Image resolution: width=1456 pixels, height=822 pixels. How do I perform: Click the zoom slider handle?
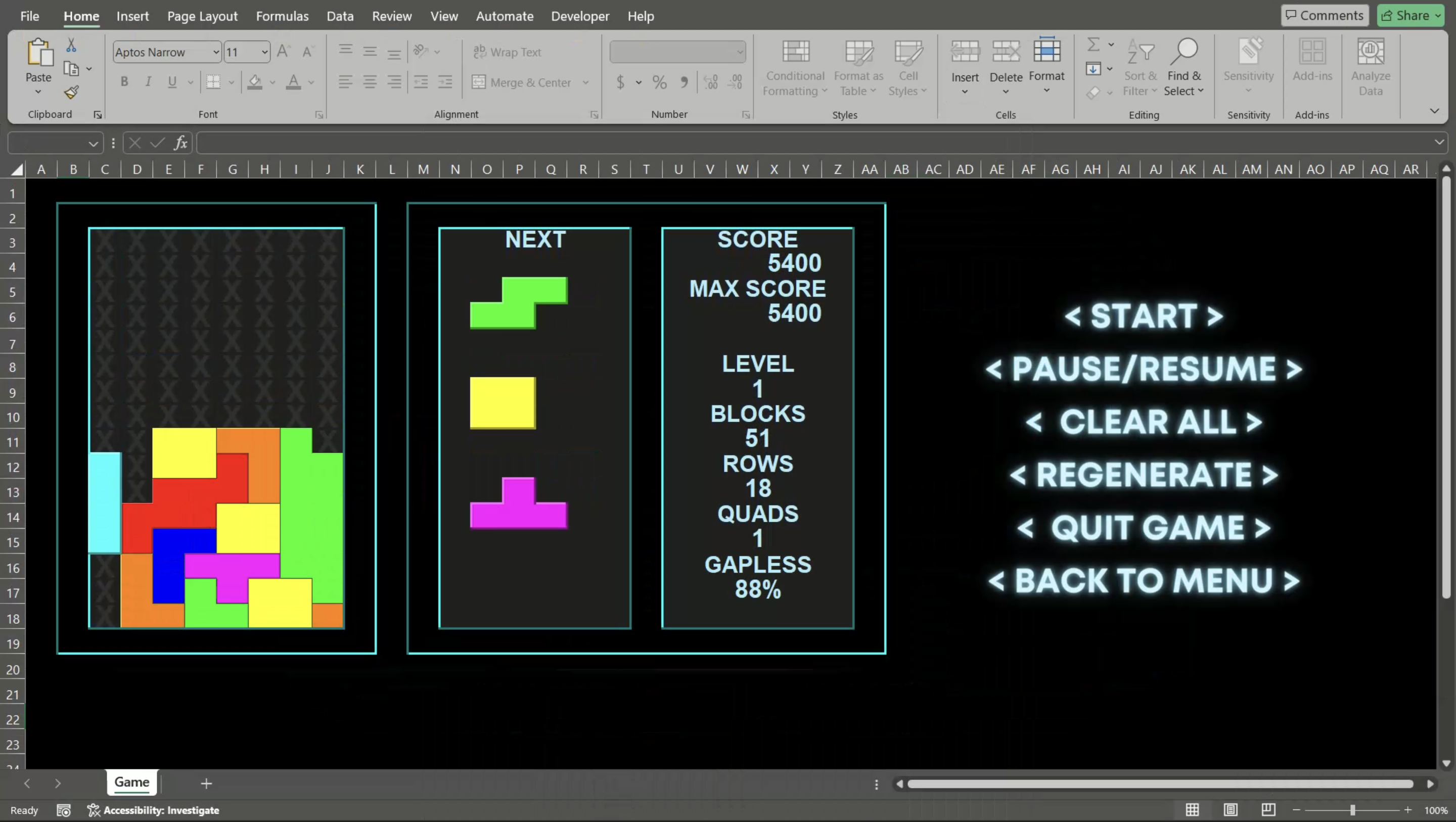point(1352,810)
